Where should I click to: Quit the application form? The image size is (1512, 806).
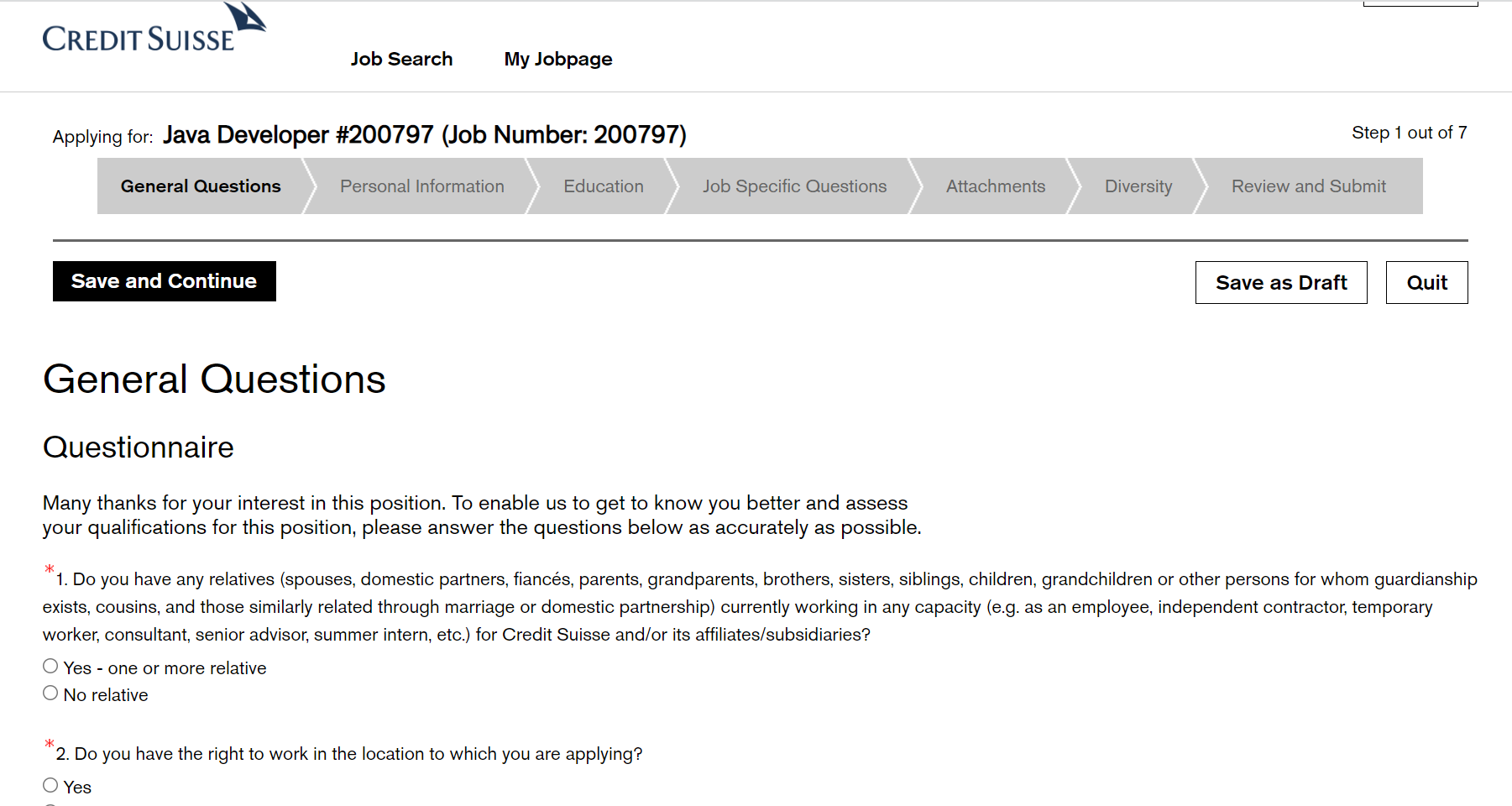(1427, 282)
